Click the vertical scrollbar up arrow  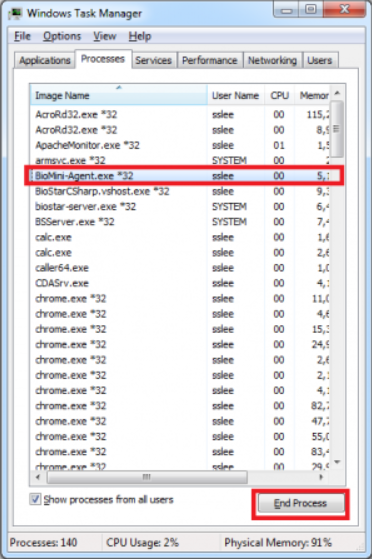coord(337,93)
